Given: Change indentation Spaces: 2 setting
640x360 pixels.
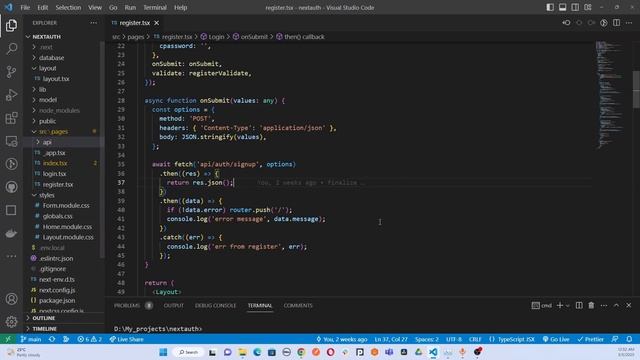Looking at the screenshot, I should (427, 339).
